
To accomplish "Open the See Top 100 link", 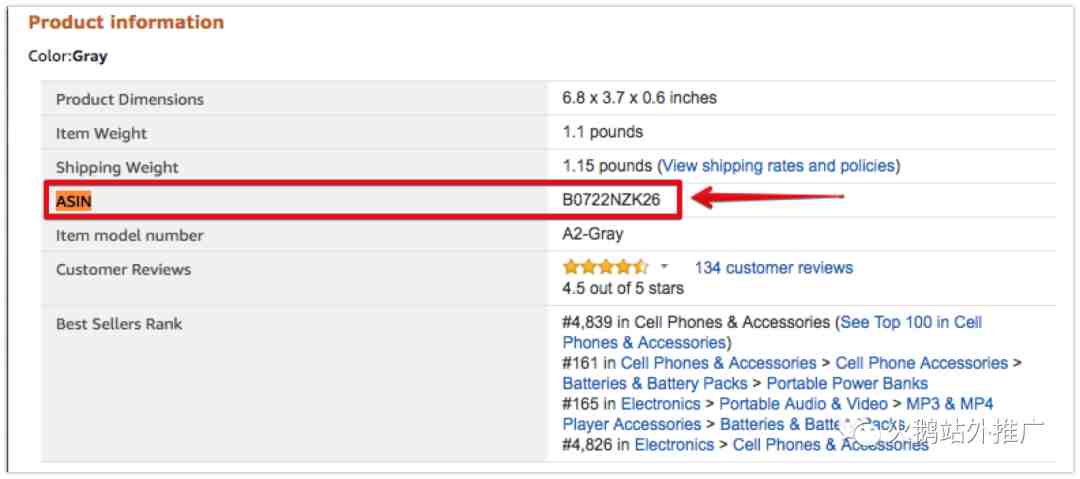I will click(x=911, y=322).
